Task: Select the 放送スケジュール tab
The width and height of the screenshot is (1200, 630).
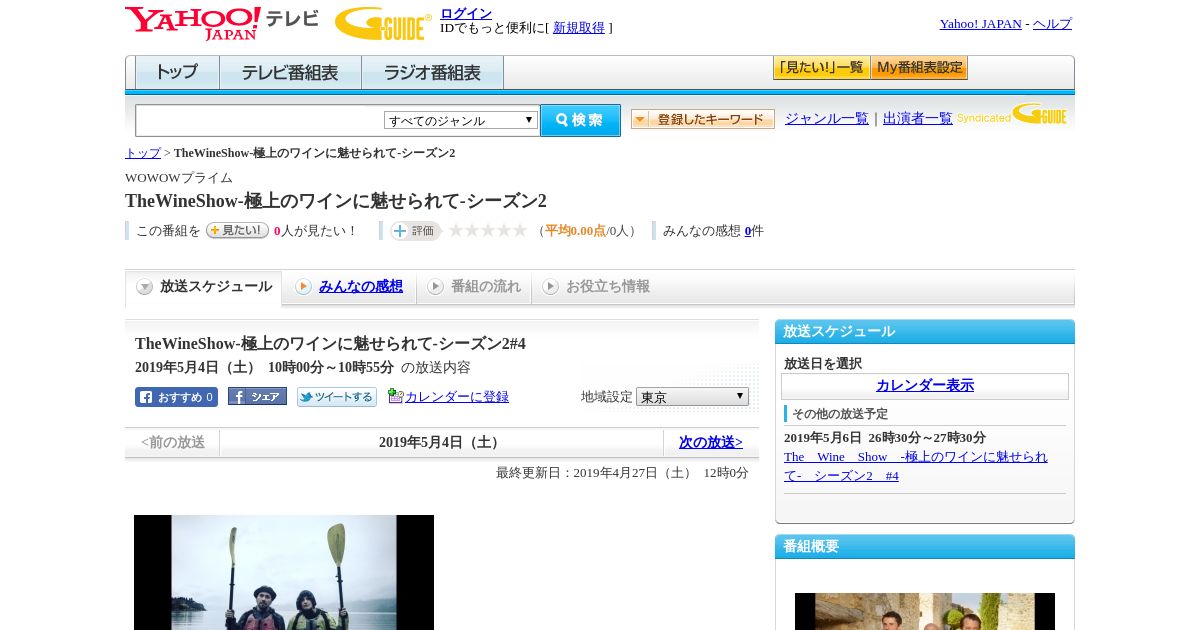Action: [x=203, y=287]
